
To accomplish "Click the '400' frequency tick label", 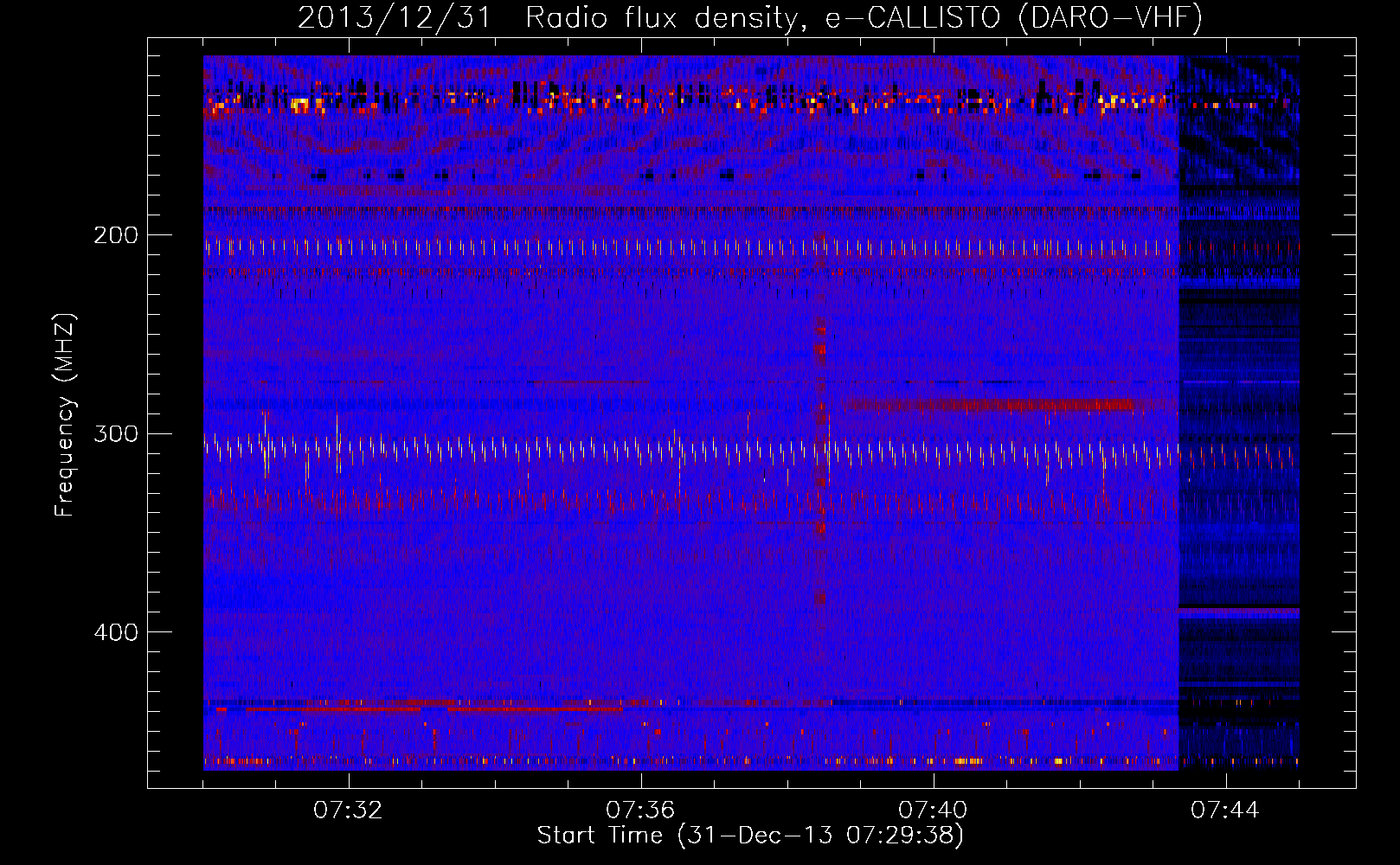I will point(116,632).
